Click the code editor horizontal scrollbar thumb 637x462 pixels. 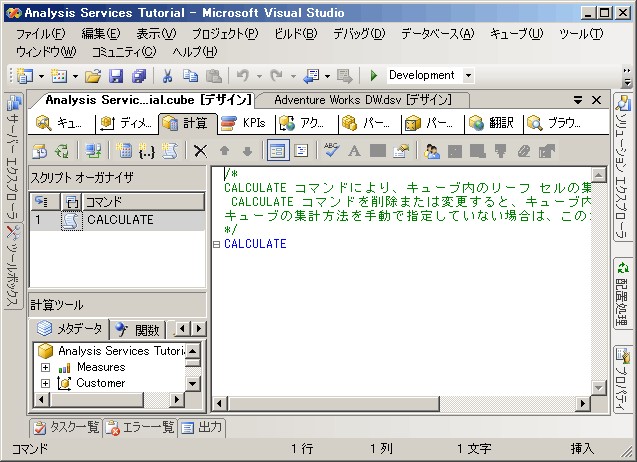pos(334,404)
